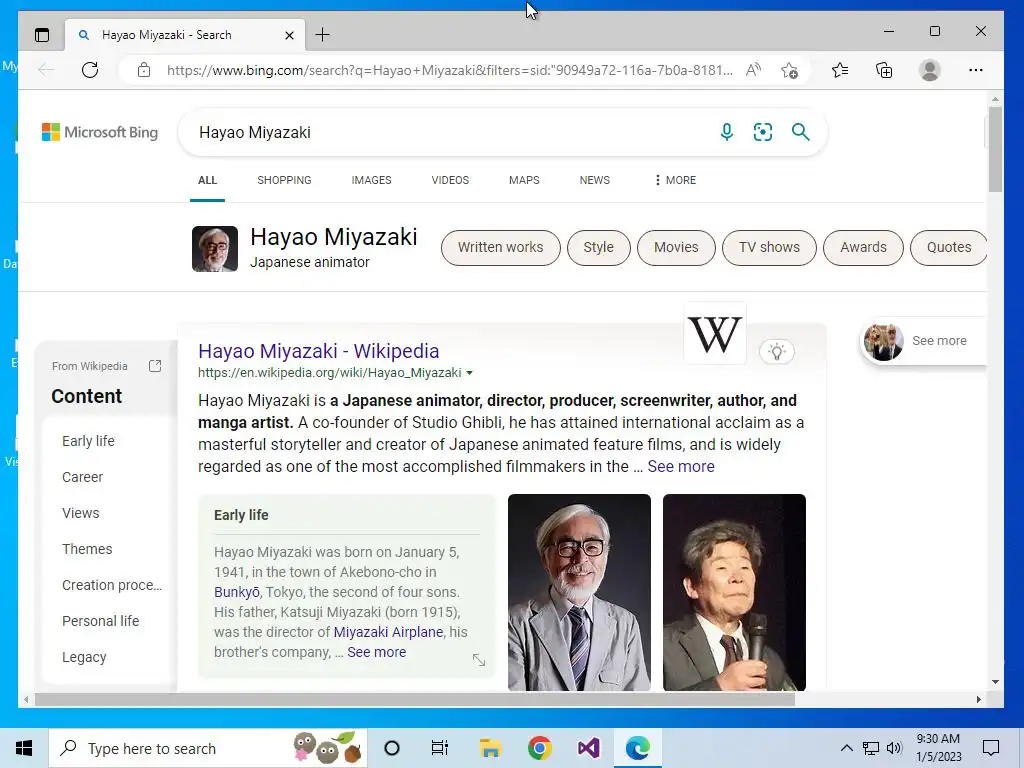The width and height of the screenshot is (1024, 768).
Task: Jump to Personal life in Content list
Action: point(101,621)
